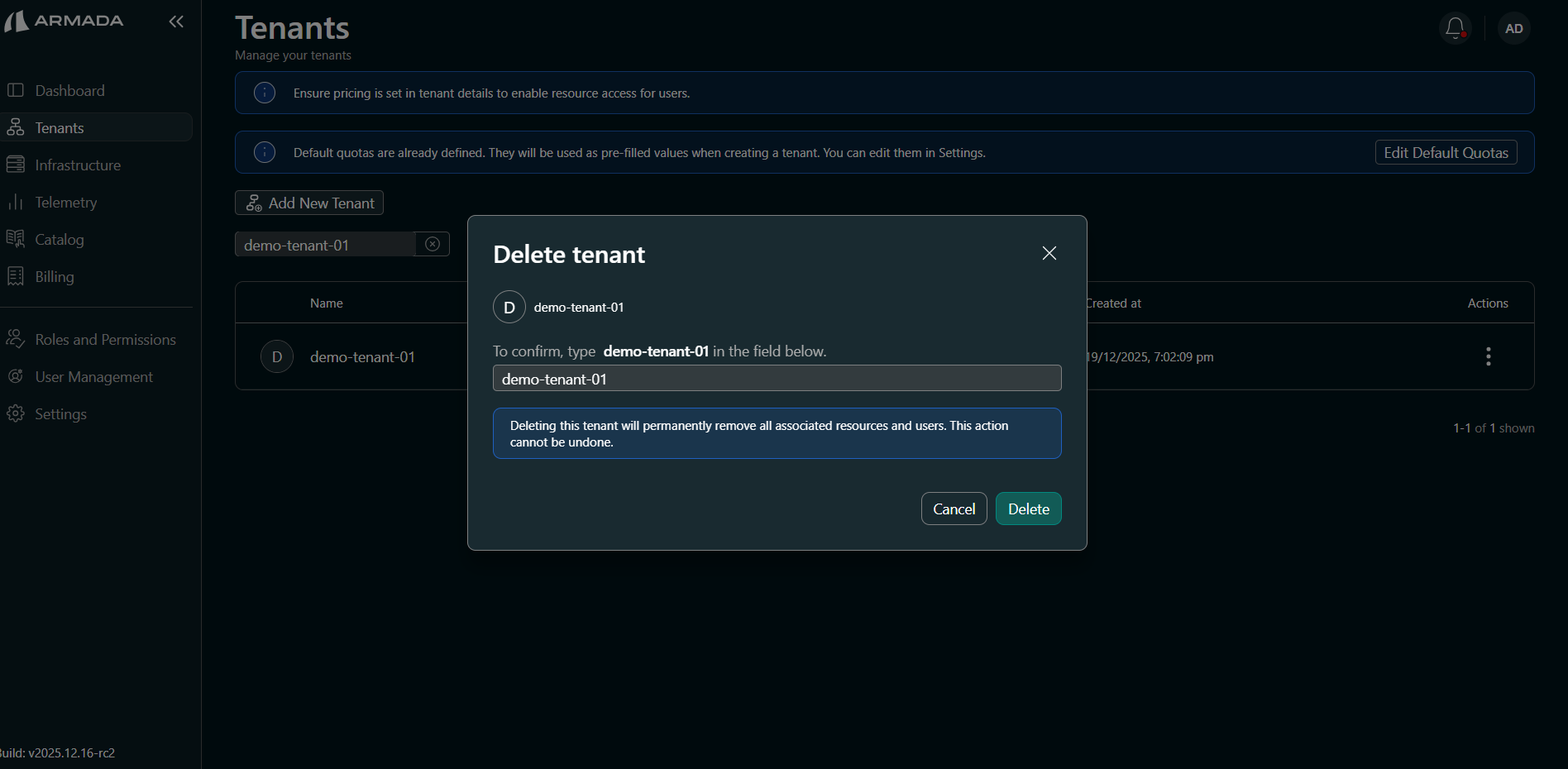Select the Roles and Permissions icon
1568x769 pixels.
17,339
